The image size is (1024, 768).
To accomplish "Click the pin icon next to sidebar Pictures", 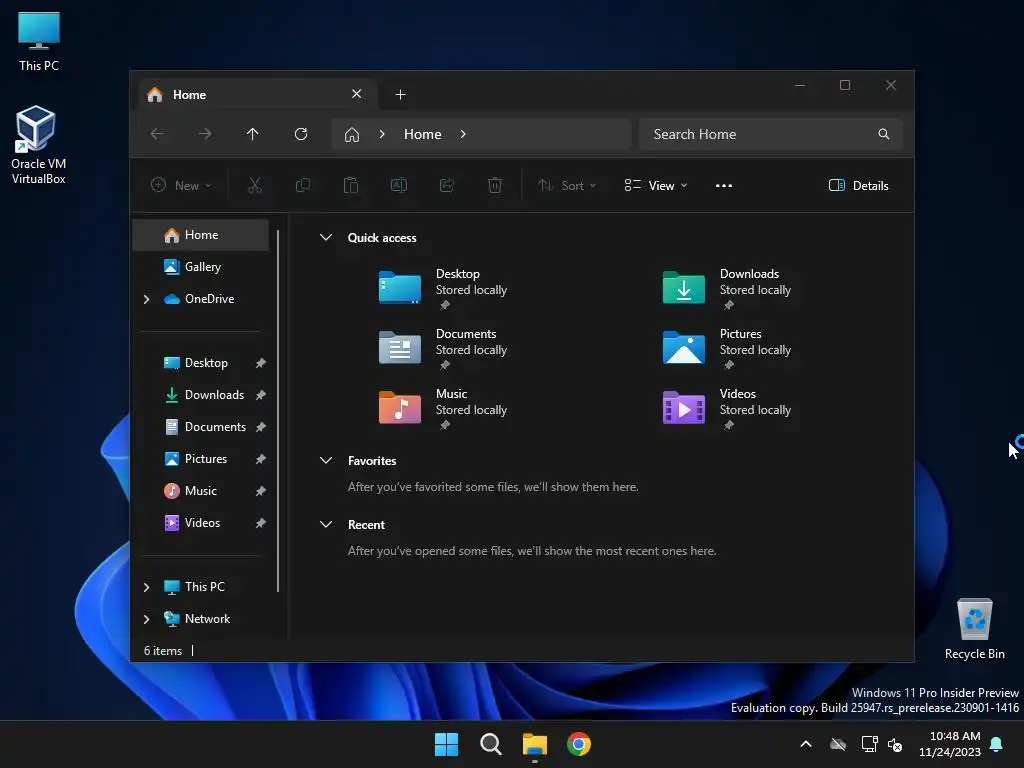I will (x=261, y=459).
